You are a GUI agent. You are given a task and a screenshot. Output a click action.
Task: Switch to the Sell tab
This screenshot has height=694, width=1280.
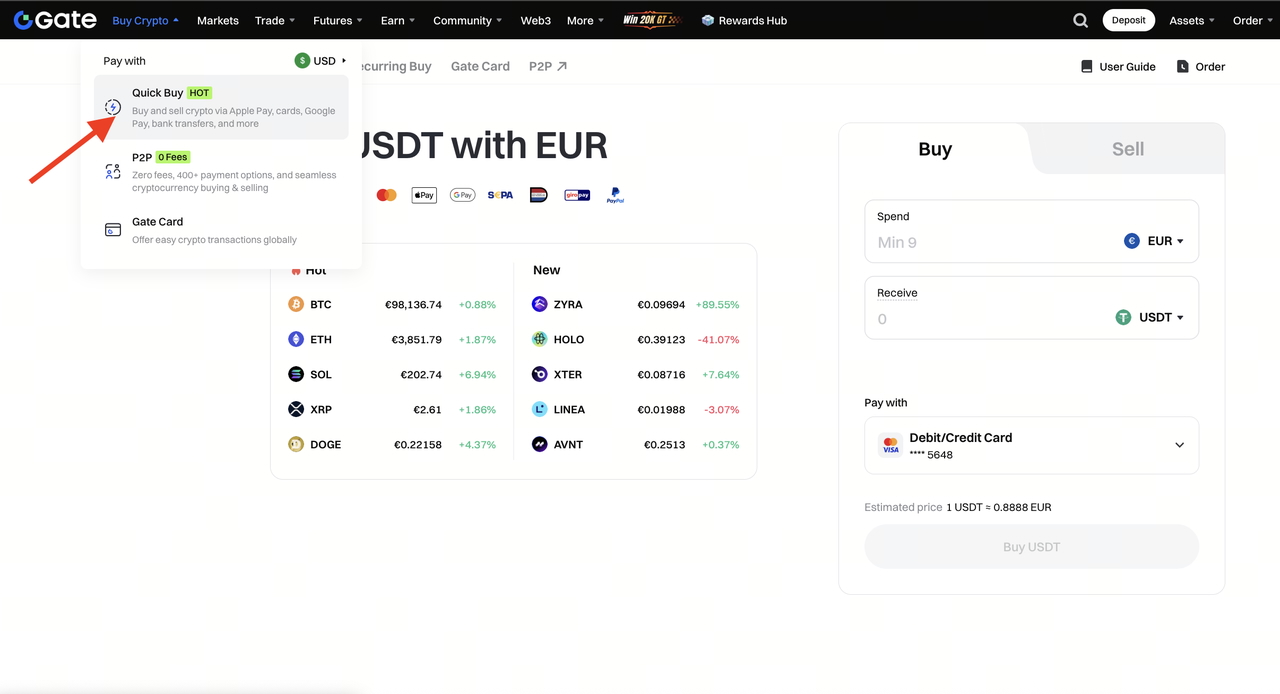[1127, 149]
